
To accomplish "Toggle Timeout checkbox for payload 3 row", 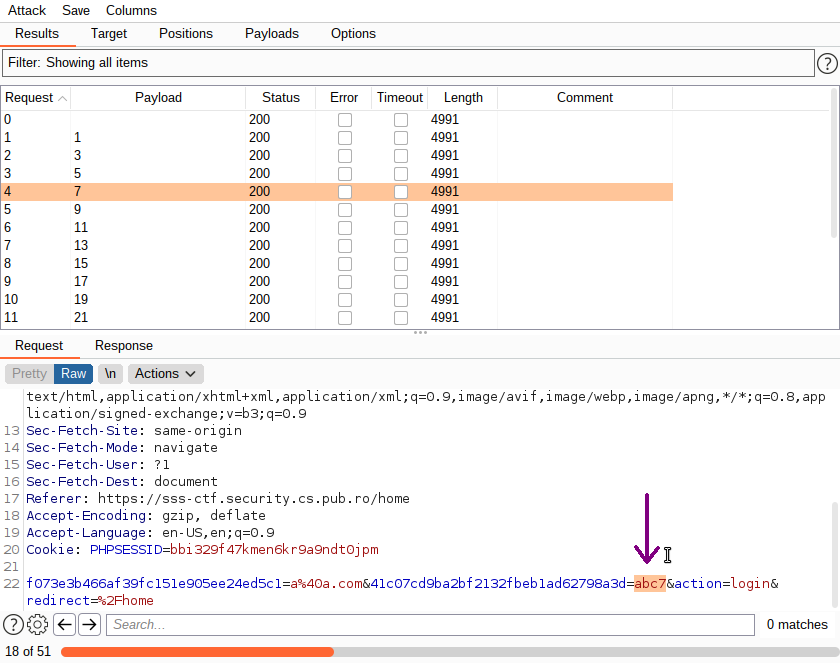I will pyautogui.click(x=401, y=156).
